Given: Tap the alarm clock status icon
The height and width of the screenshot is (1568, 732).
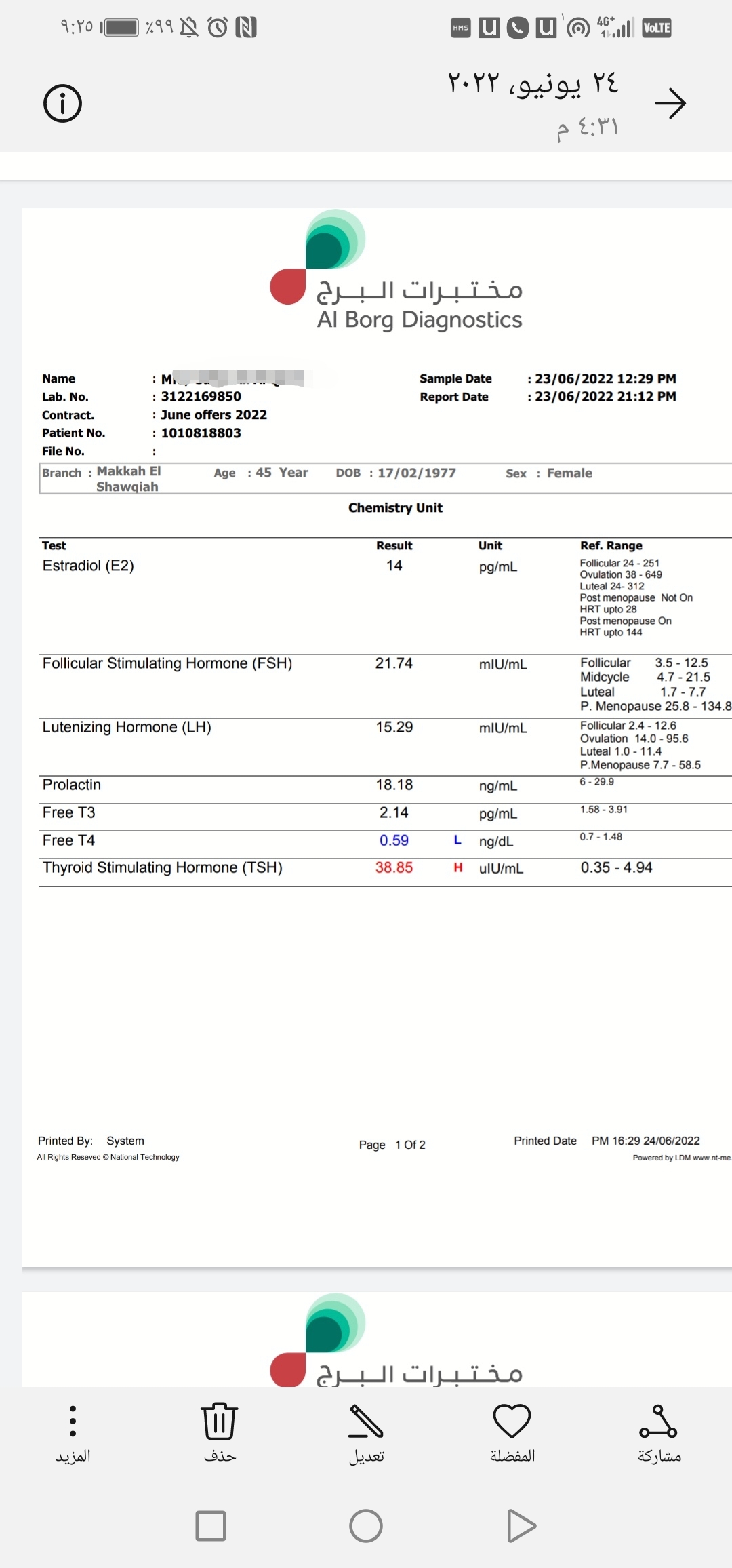Looking at the screenshot, I should pos(218,27).
